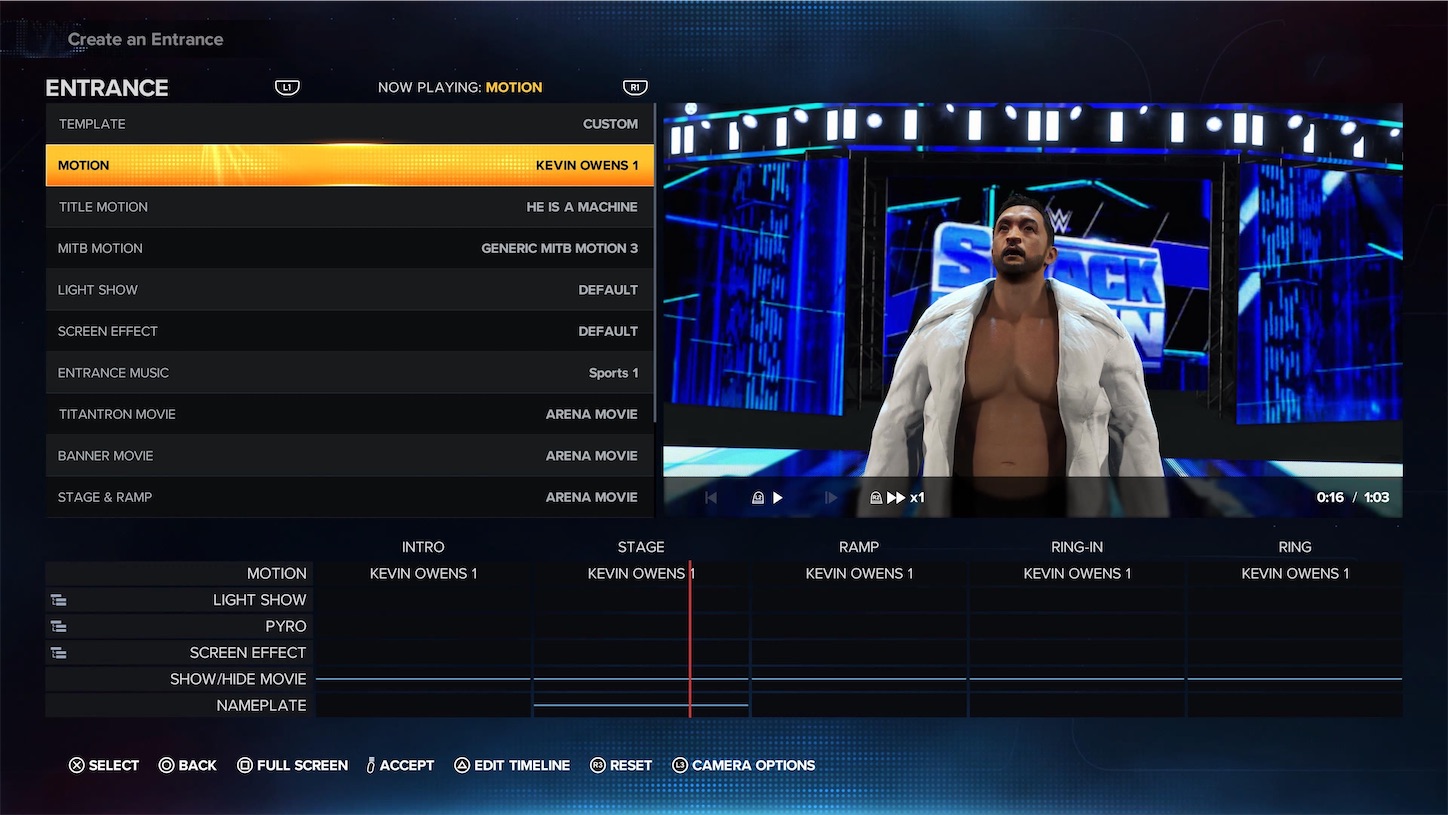1448x815 pixels.
Task: Click the Now Playing: Motion label
Action: pyautogui.click(x=460, y=88)
